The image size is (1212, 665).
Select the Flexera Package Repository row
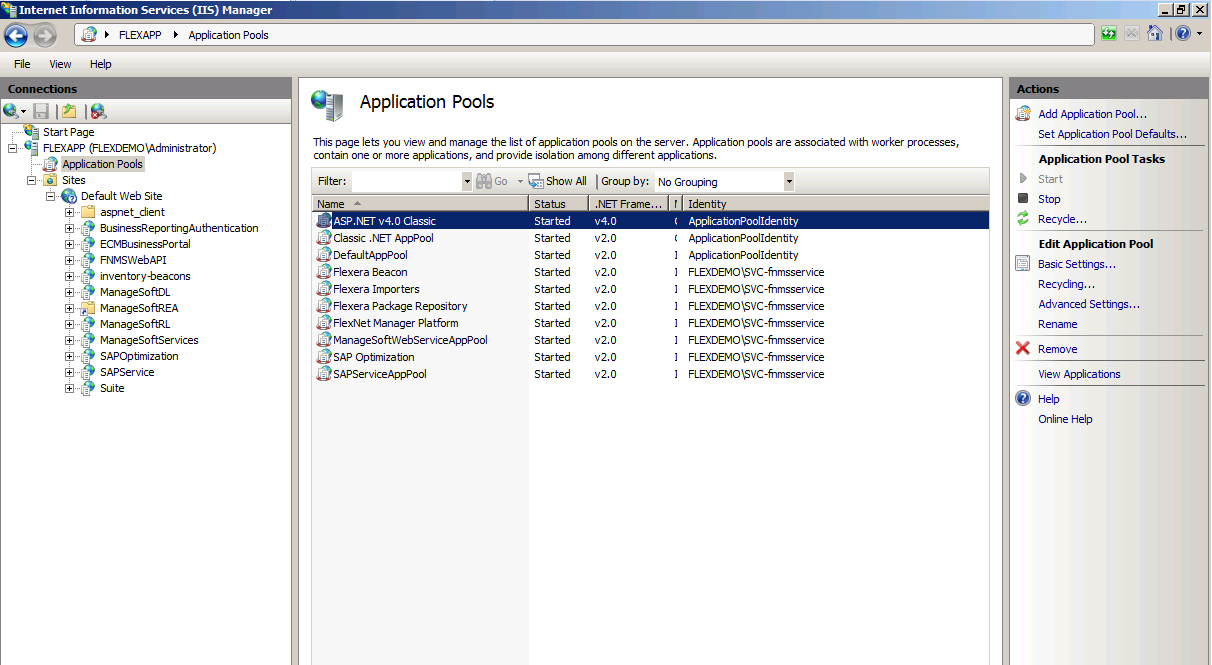650,306
